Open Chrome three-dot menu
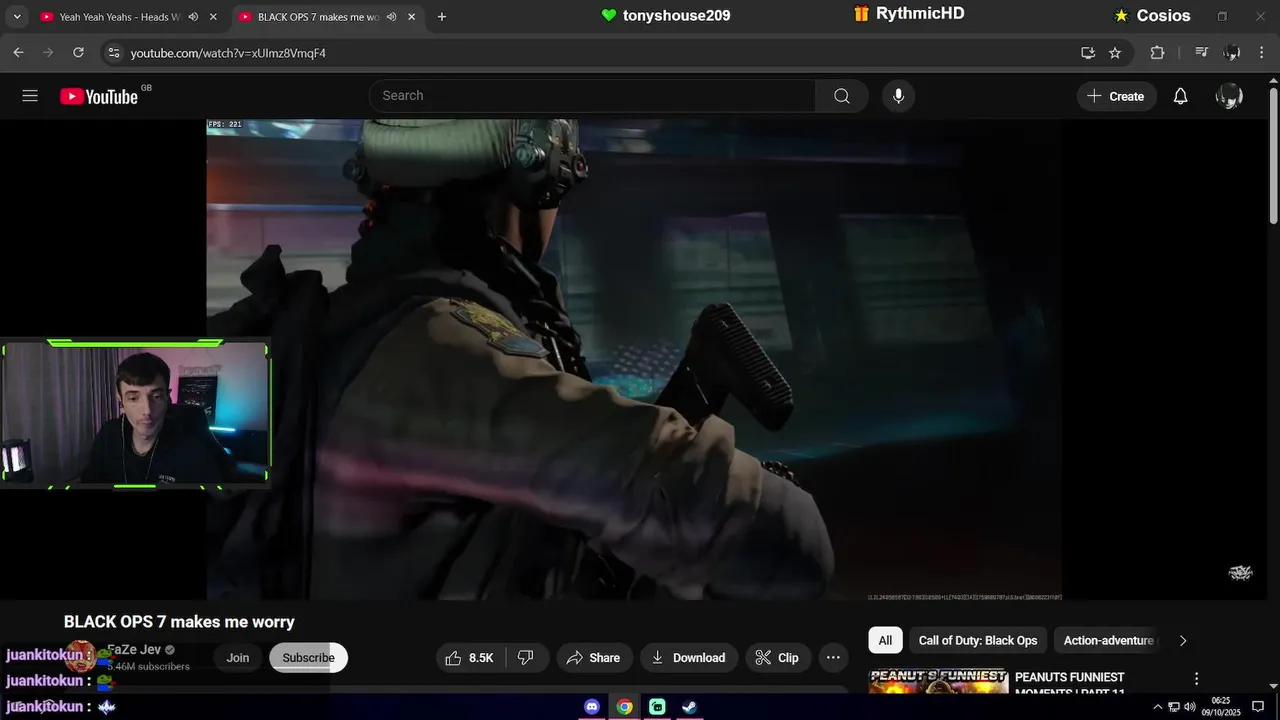 click(1261, 53)
